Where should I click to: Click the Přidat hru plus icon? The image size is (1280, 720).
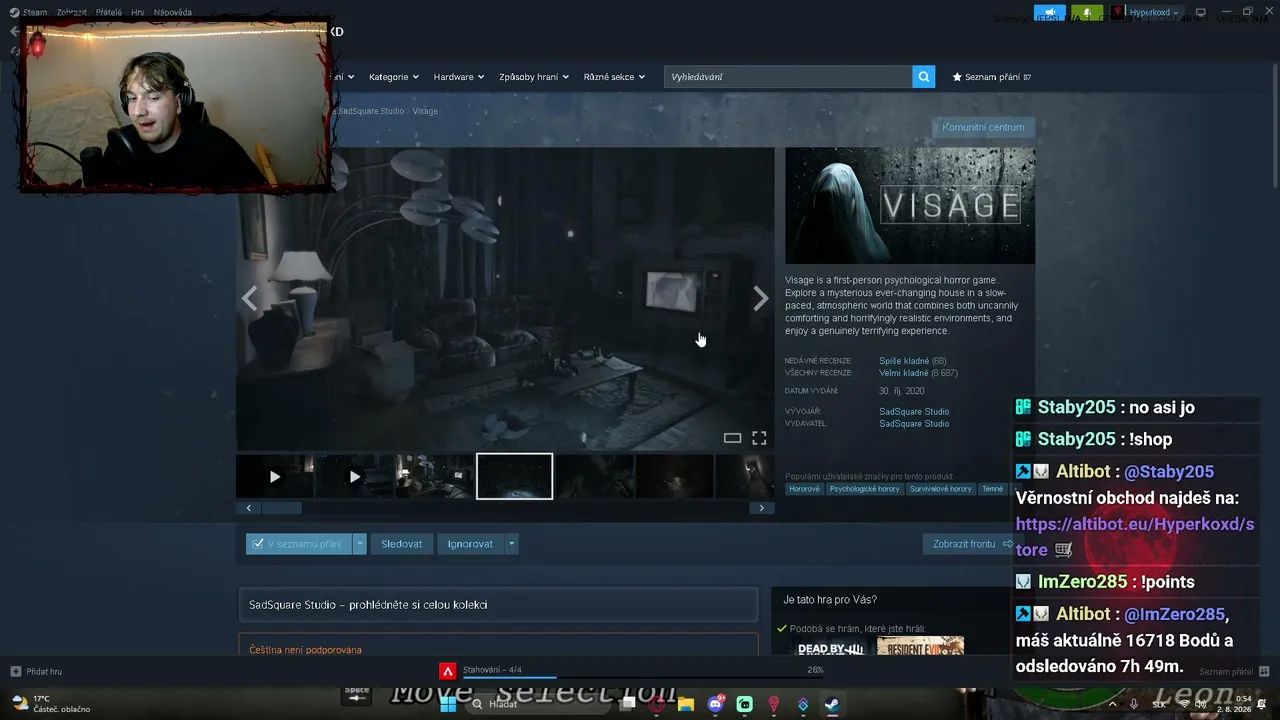[16, 671]
